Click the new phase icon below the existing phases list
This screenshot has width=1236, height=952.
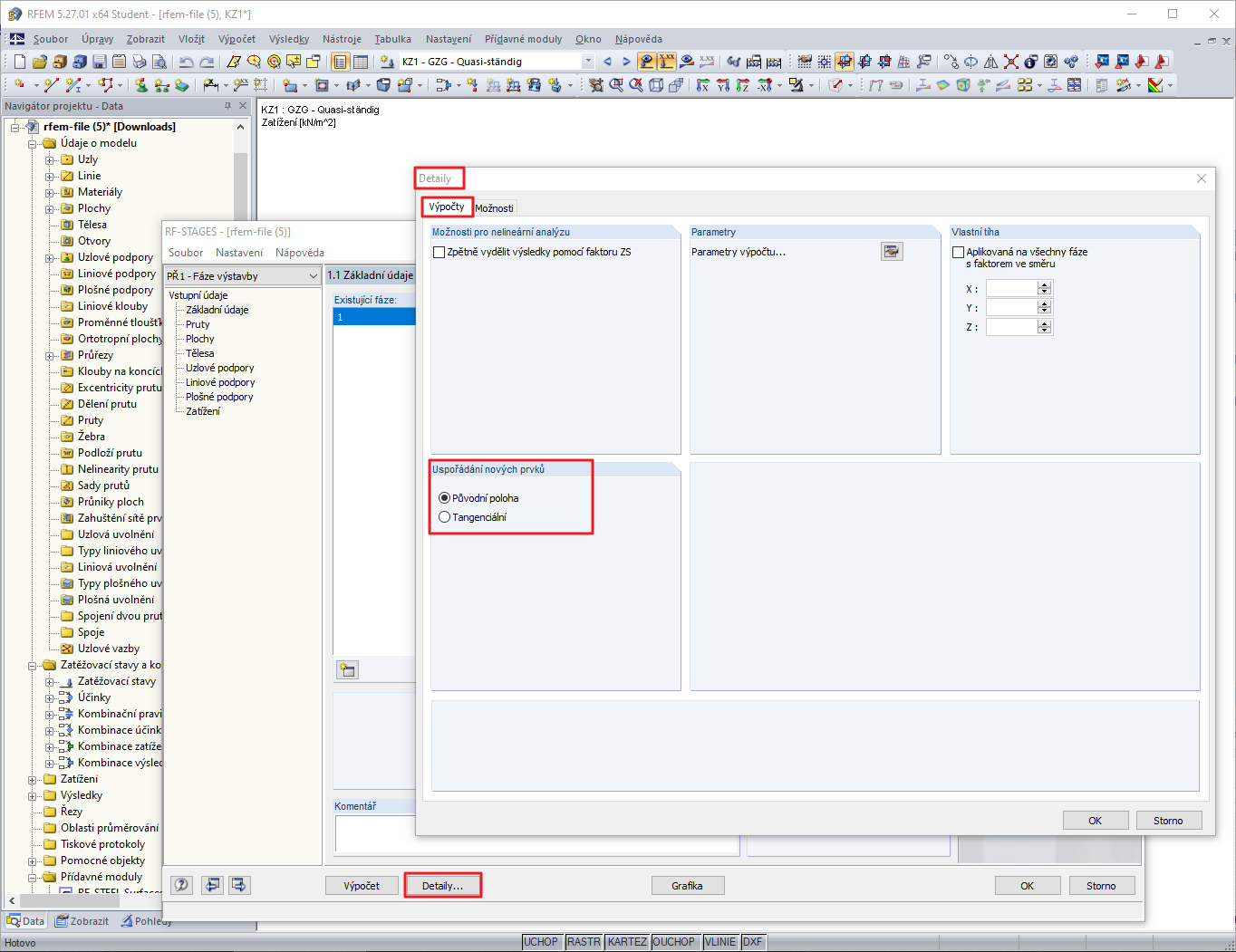[347, 669]
